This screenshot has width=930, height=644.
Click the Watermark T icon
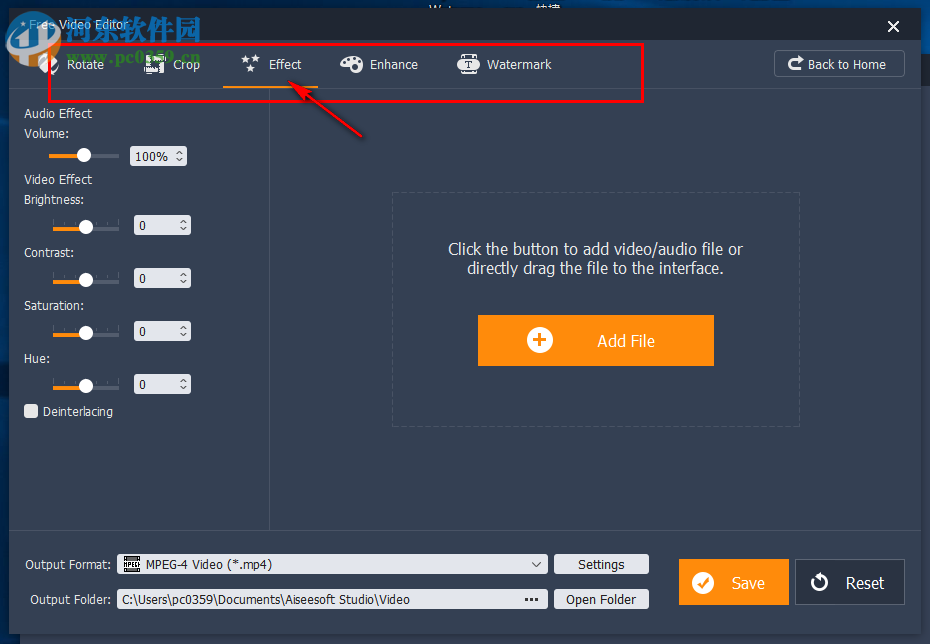click(x=468, y=64)
